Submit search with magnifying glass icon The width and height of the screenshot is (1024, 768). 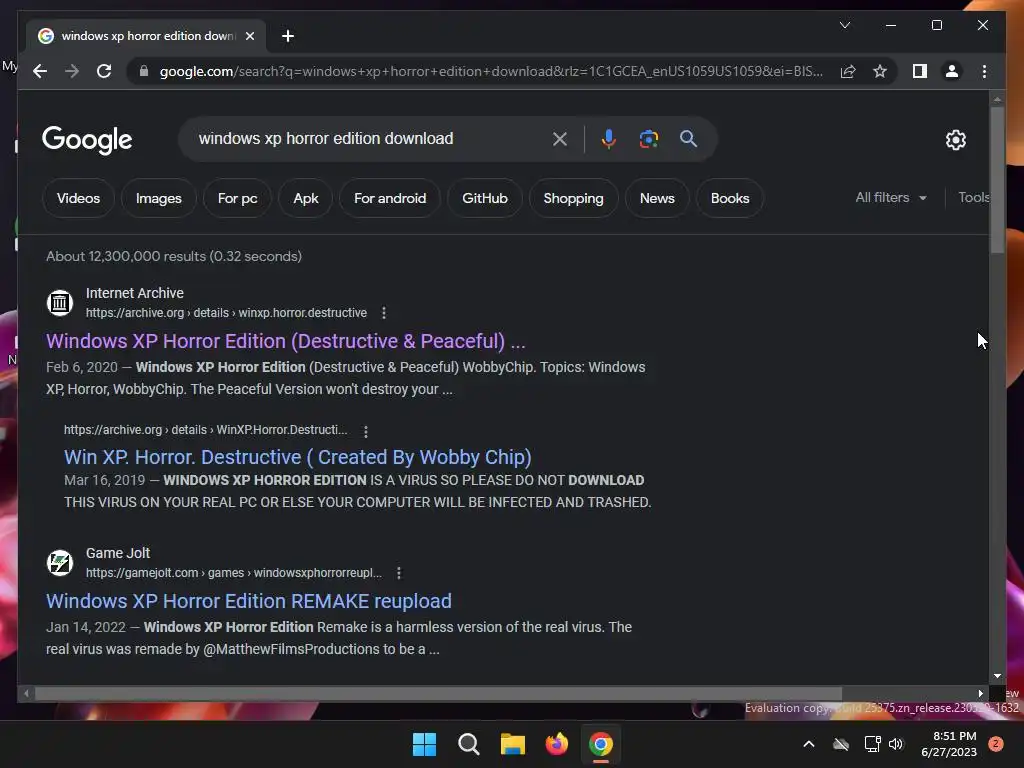pos(688,138)
